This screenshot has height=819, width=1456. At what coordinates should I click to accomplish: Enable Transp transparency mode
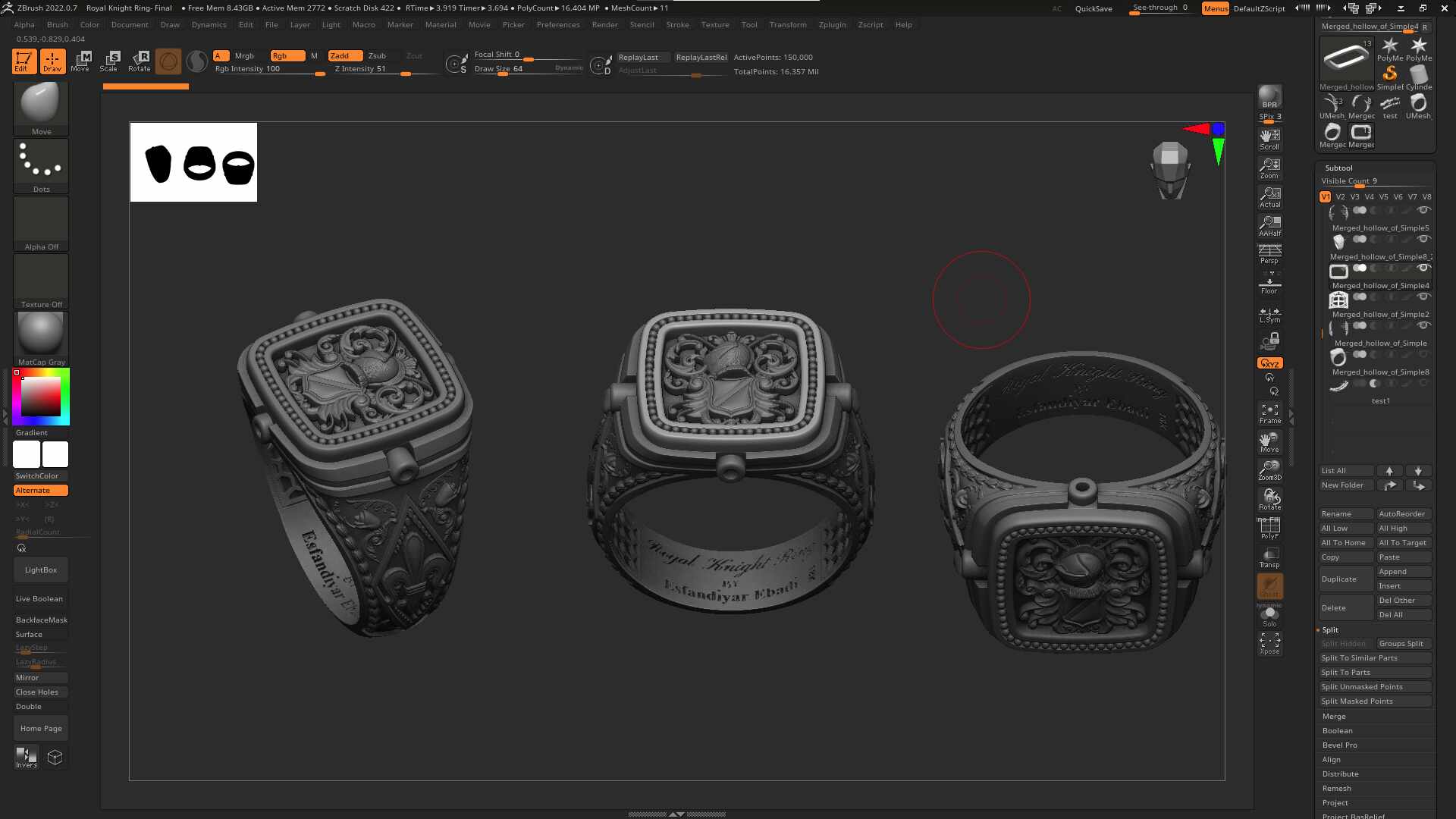pos(1269,557)
